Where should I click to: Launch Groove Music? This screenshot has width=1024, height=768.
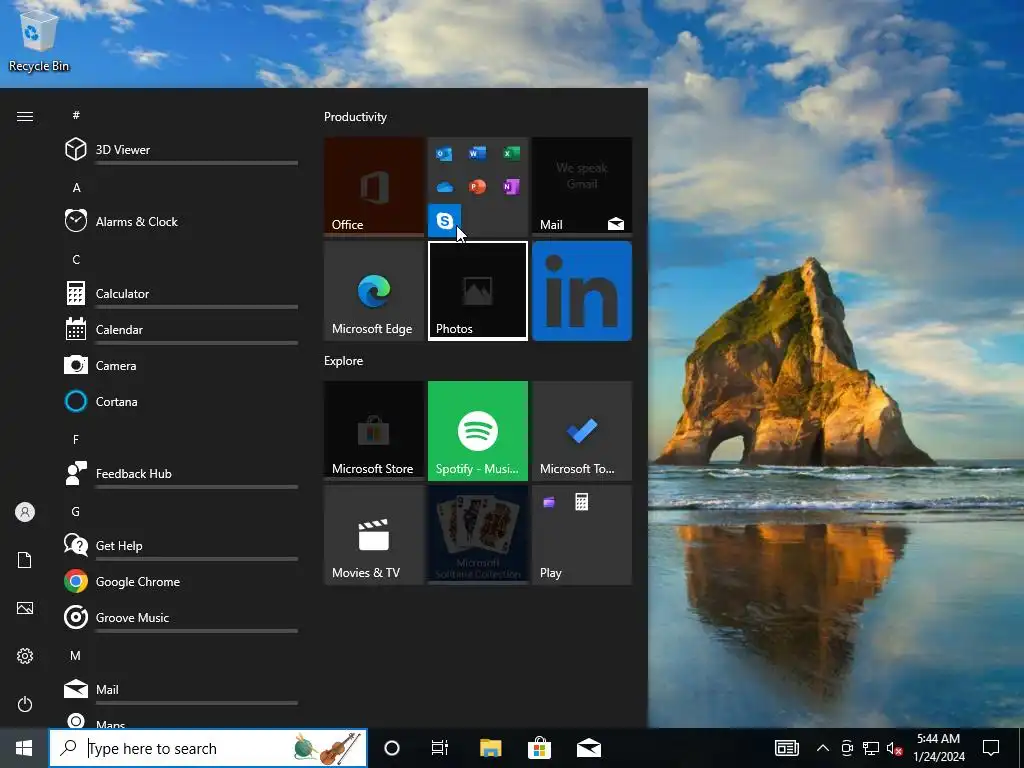[x=181, y=617]
